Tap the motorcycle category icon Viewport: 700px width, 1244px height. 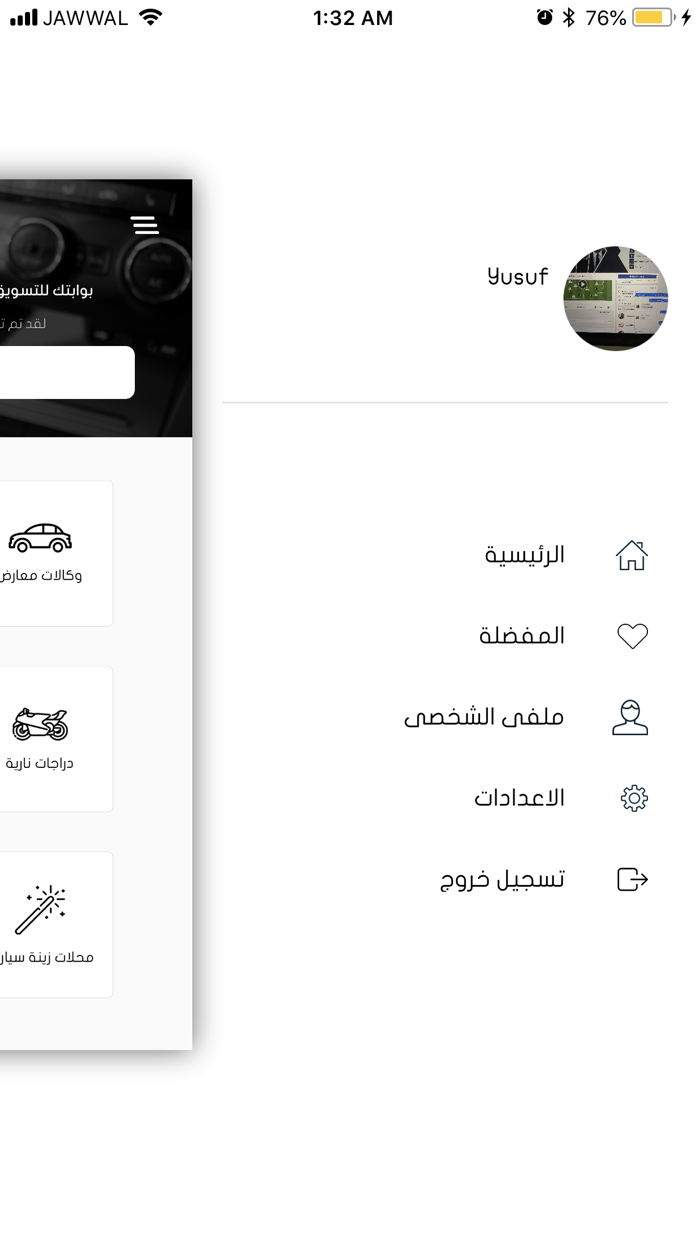point(40,724)
